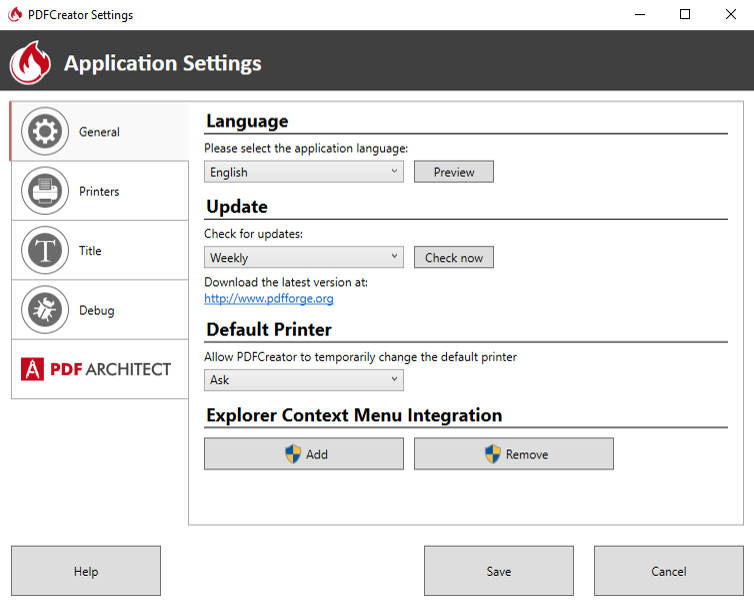This screenshot has width=754, height=605.
Task: Save the application settings
Action: point(499,571)
